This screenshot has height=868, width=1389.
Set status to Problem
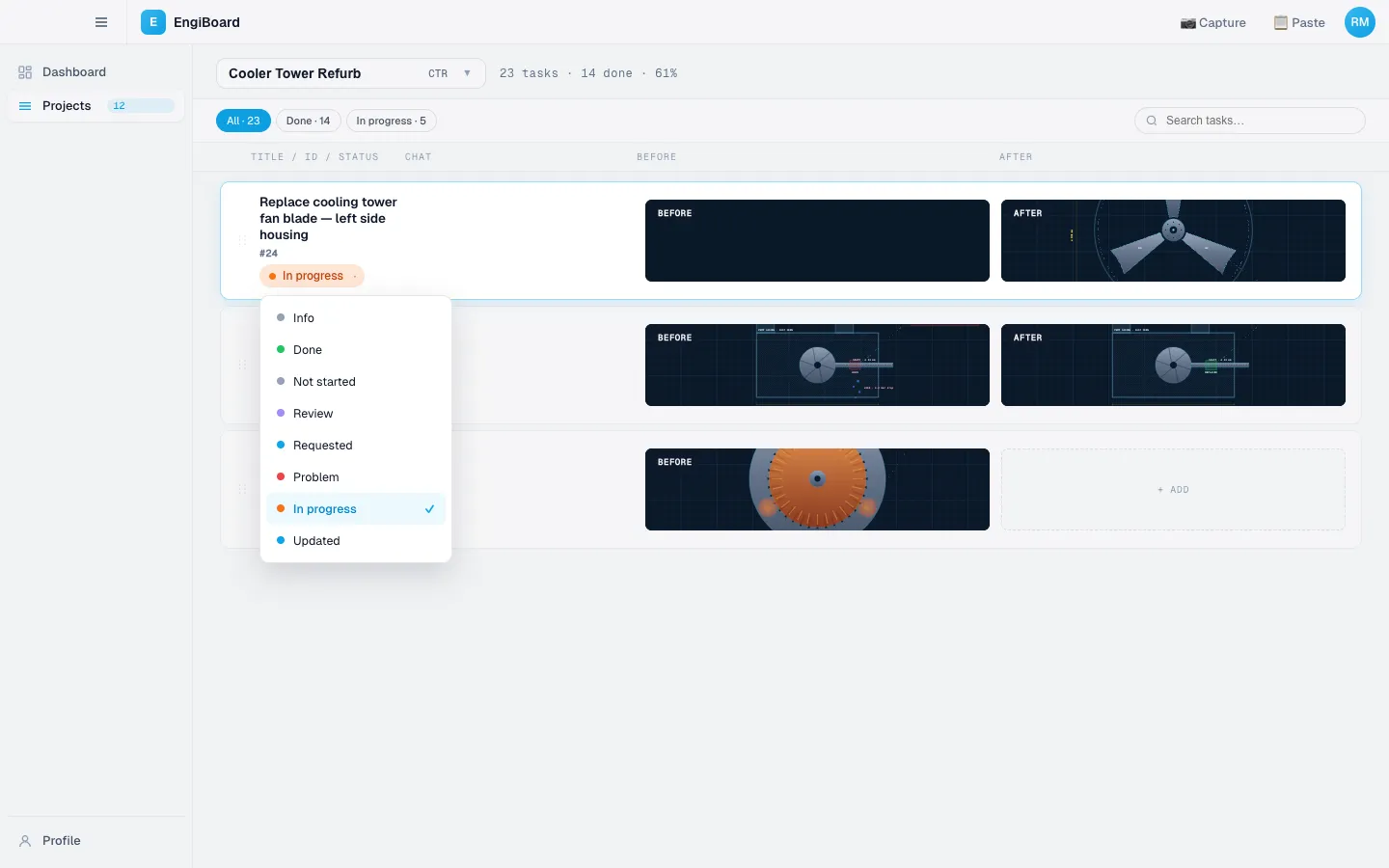click(x=356, y=477)
